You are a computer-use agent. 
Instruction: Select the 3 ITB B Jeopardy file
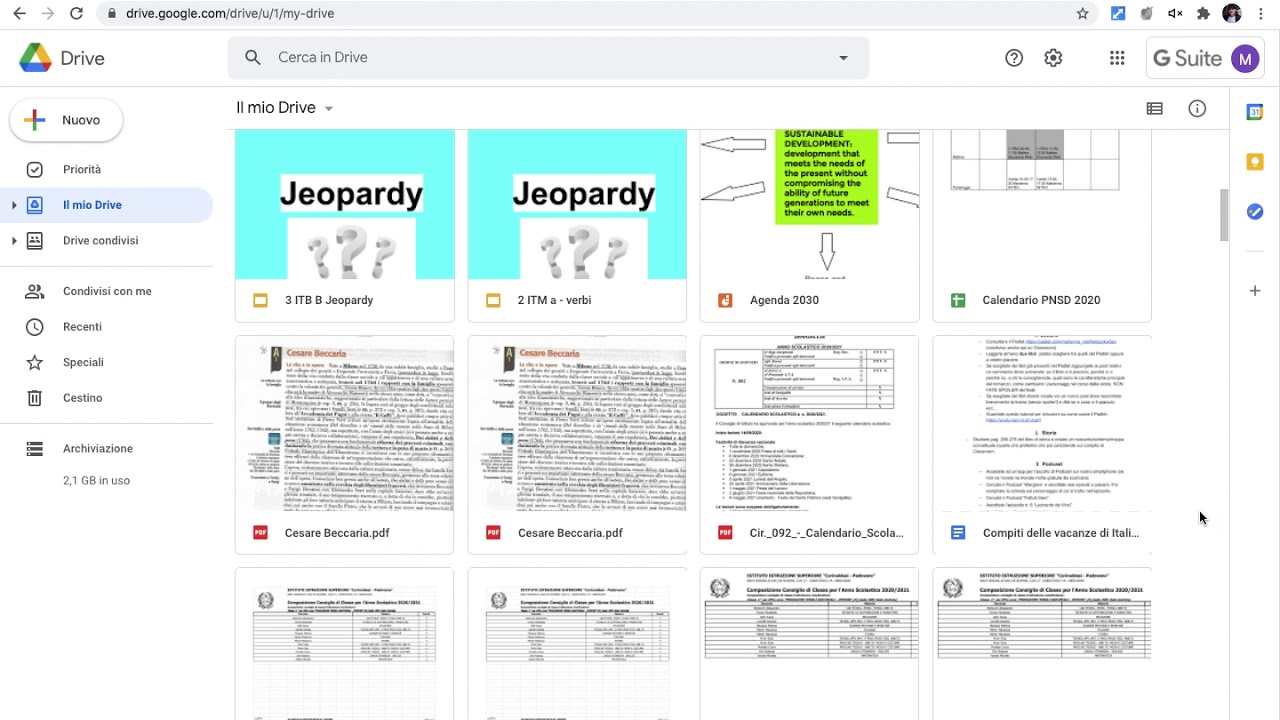tap(345, 225)
